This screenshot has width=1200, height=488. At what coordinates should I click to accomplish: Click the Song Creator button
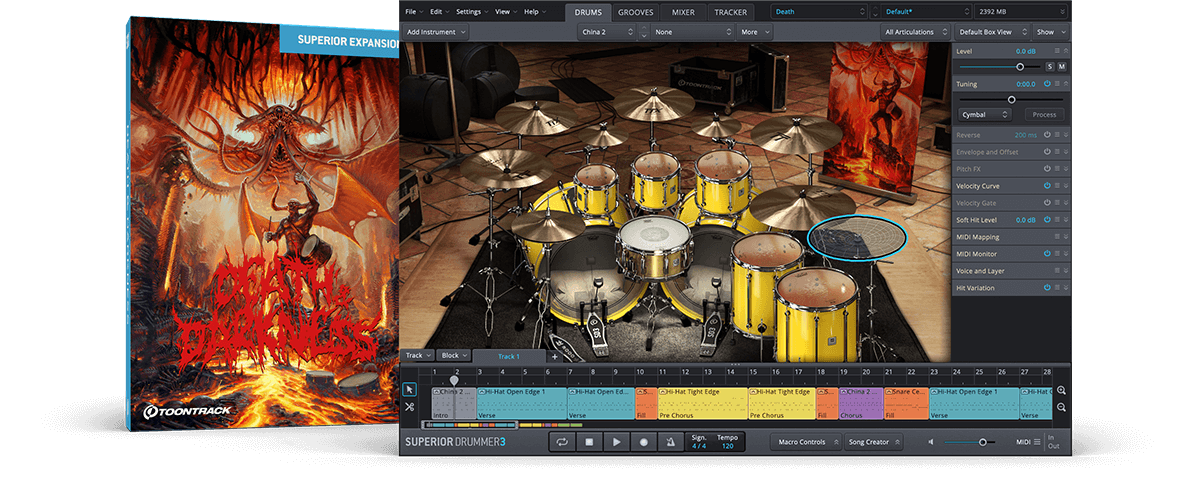pyautogui.click(x=872, y=442)
